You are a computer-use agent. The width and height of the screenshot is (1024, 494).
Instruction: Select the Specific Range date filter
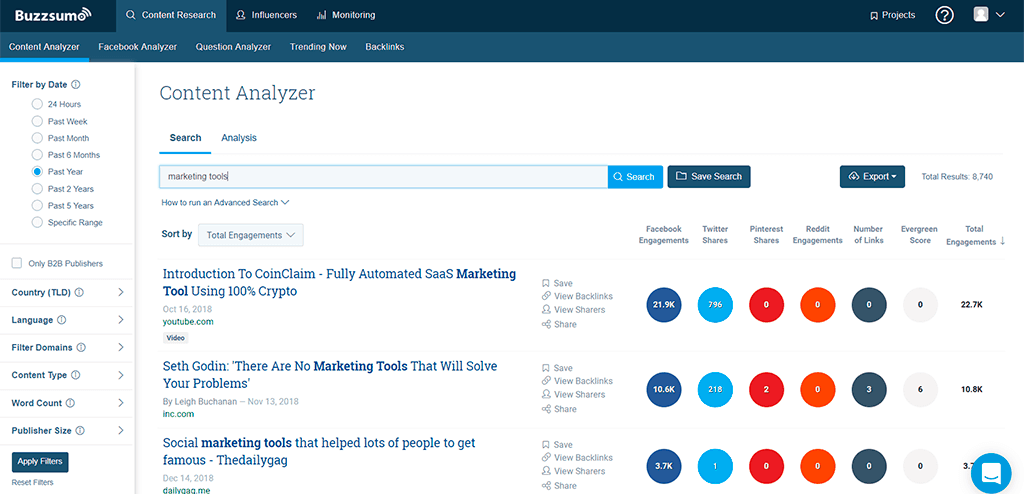click(37, 222)
